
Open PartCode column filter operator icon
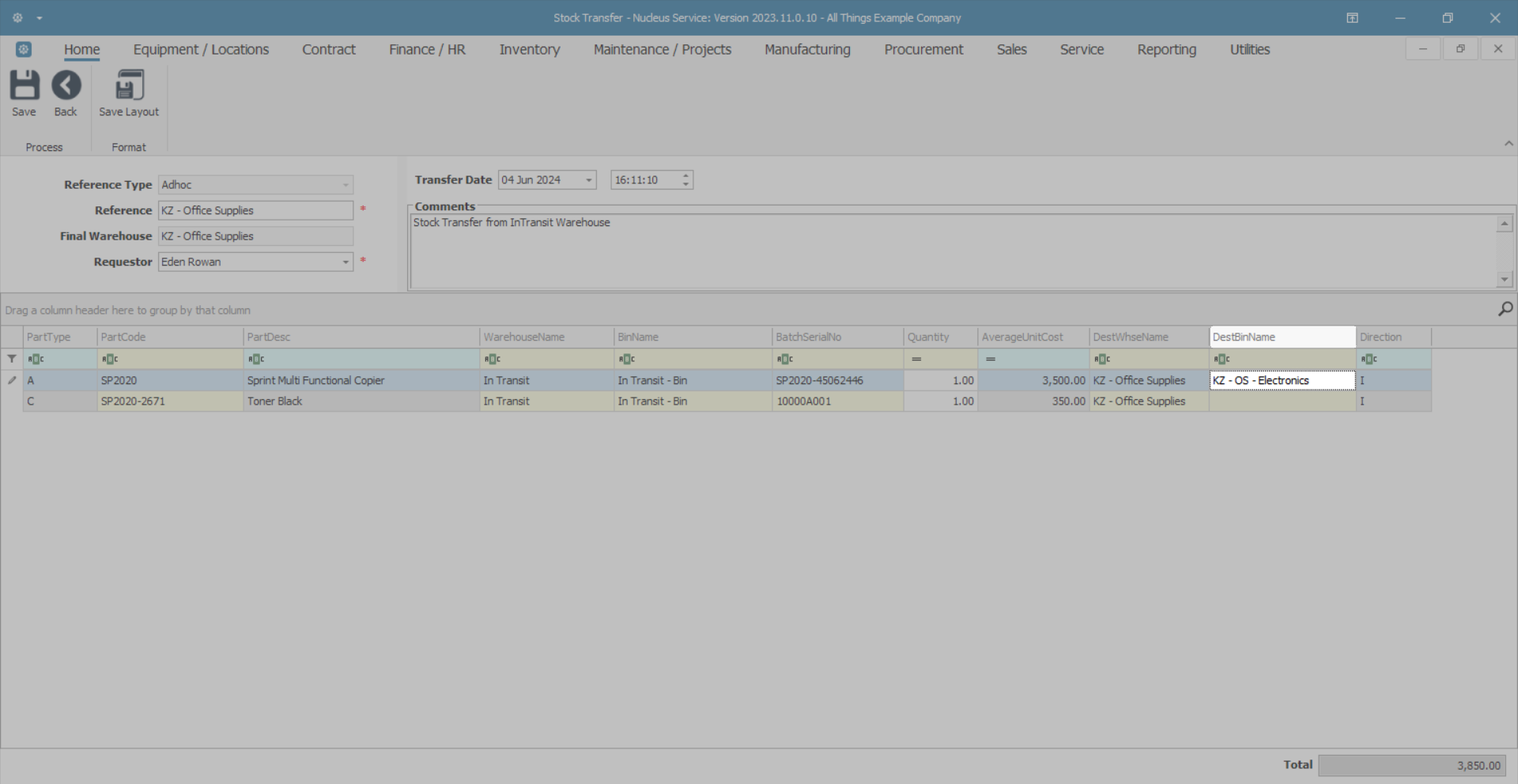pos(110,359)
